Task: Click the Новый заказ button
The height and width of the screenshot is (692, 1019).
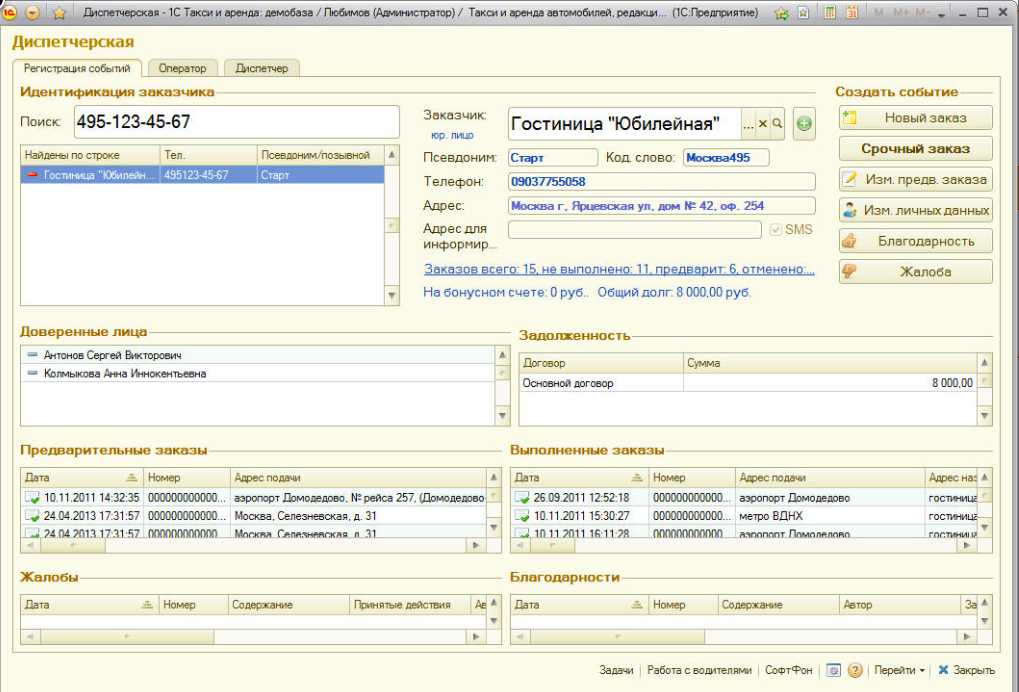Action: (x=915, y=118)
